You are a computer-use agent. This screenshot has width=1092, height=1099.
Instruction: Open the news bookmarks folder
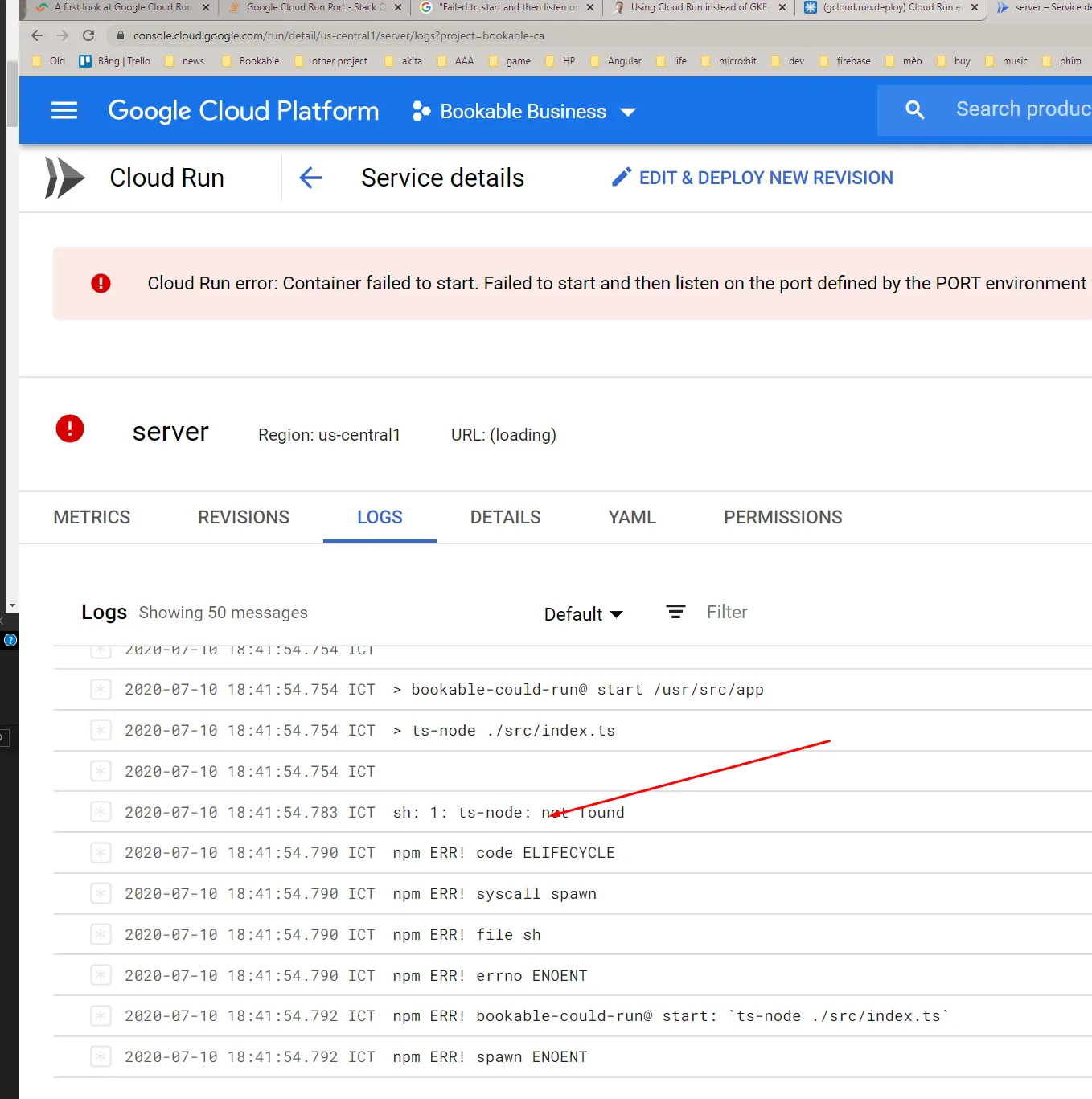pyautogui.click(x=184, y=61)
